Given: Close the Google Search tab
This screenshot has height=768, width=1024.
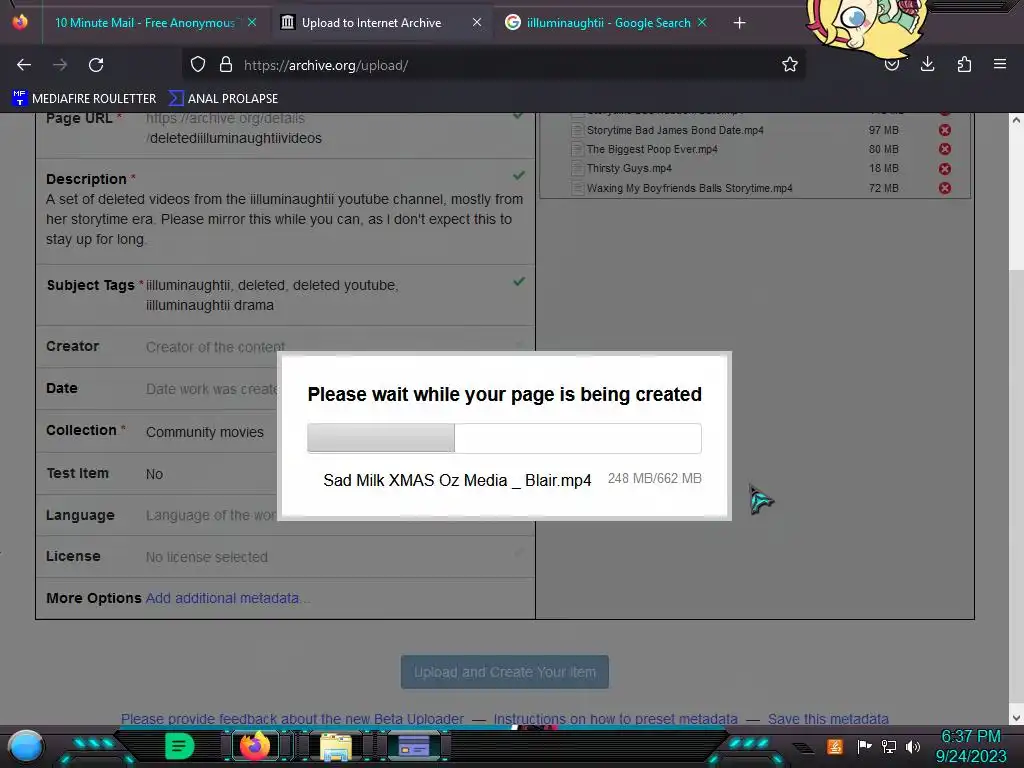Looking at the screenshot, I should [x=702, y=23].
